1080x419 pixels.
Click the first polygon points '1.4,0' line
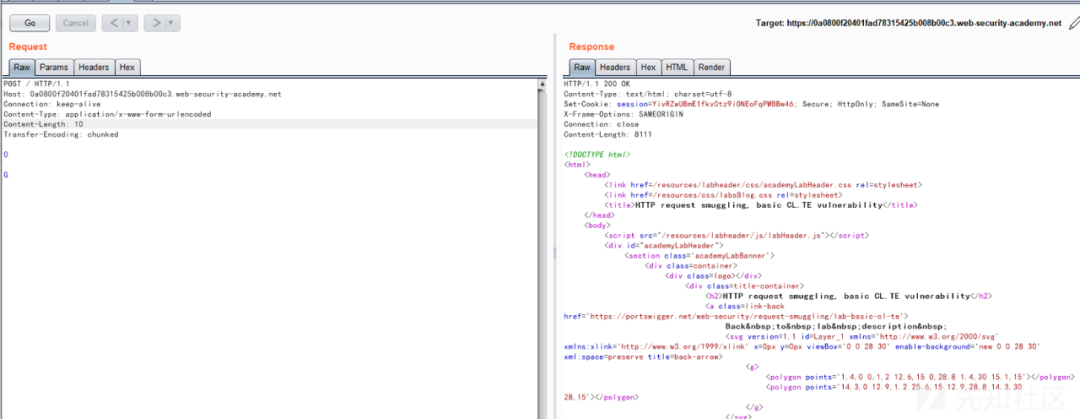[x=920, y=377]
